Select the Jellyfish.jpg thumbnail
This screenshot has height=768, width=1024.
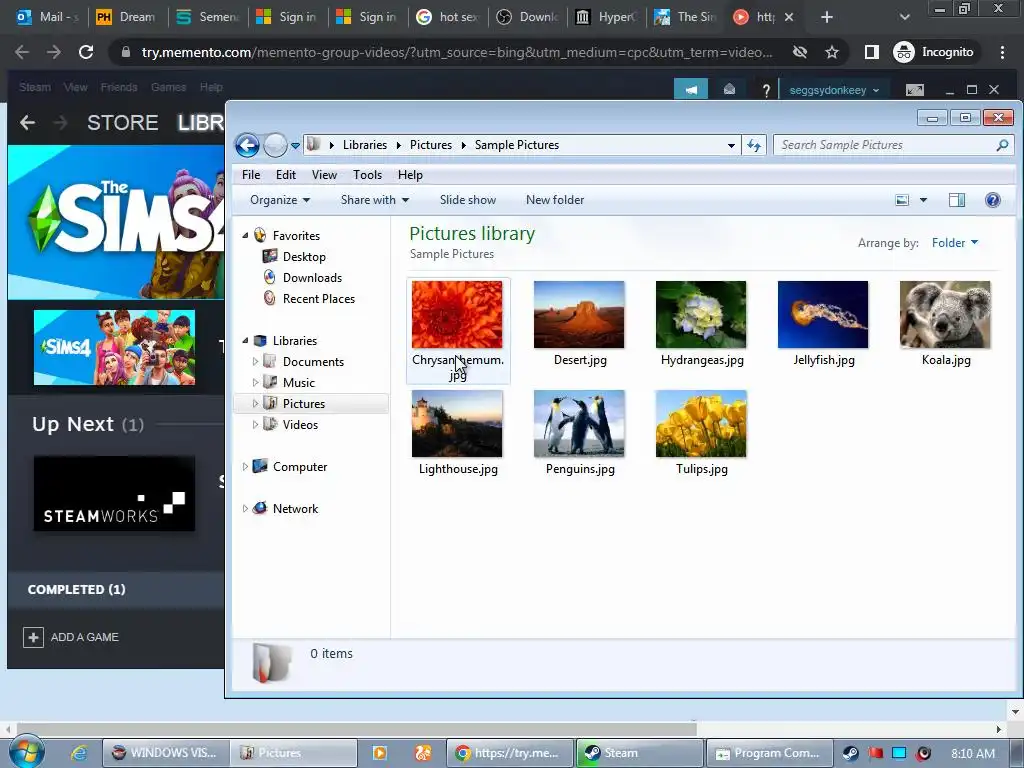coord(823,315)
